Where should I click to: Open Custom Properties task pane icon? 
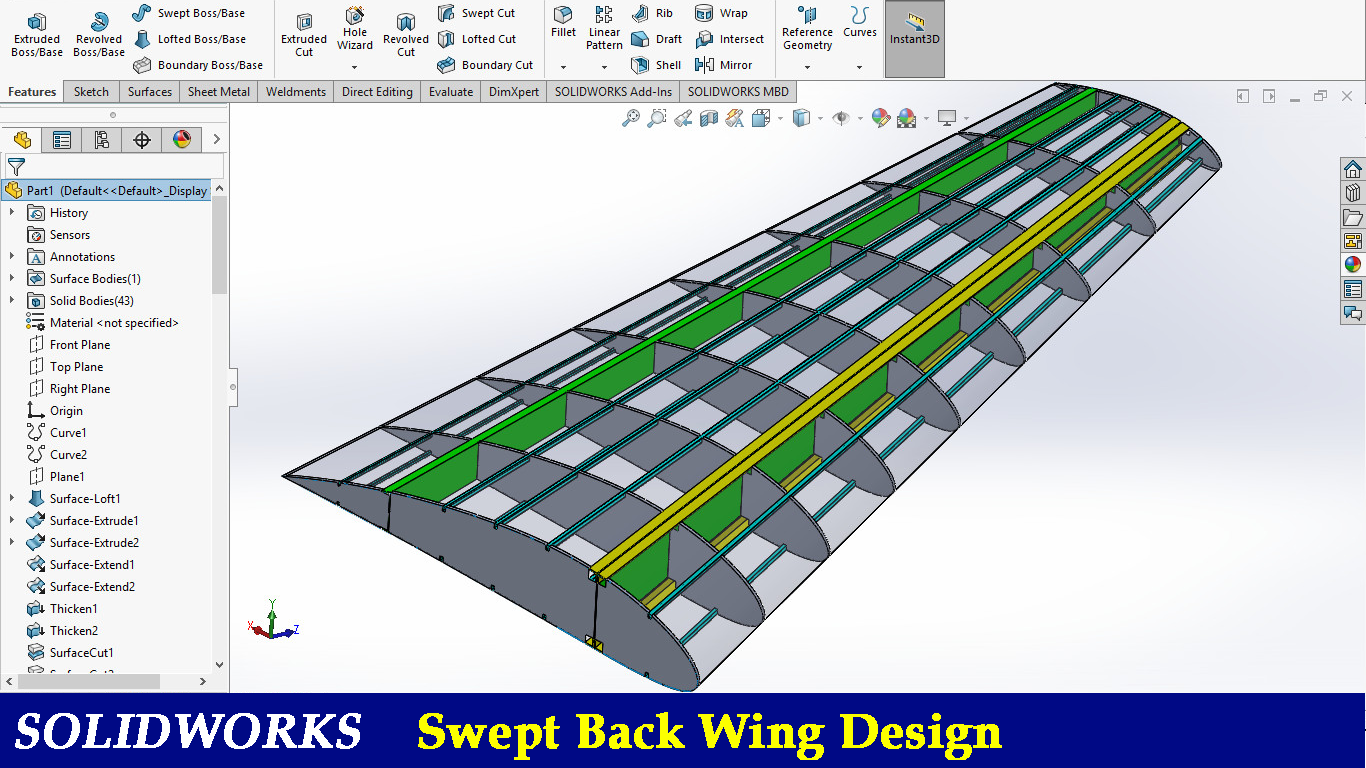click(x=1353, y=289)
